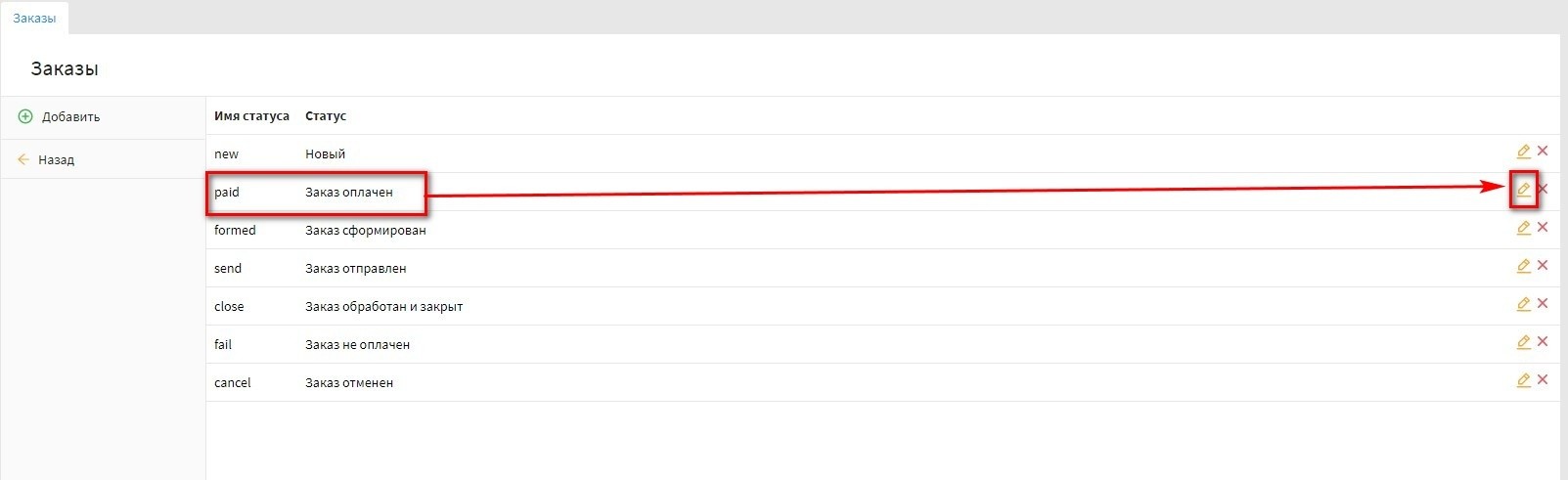The height and width of the screenshot is (480, 1568).
Task: Remove the 'paid' status with red X
Action: (1544, 189)
